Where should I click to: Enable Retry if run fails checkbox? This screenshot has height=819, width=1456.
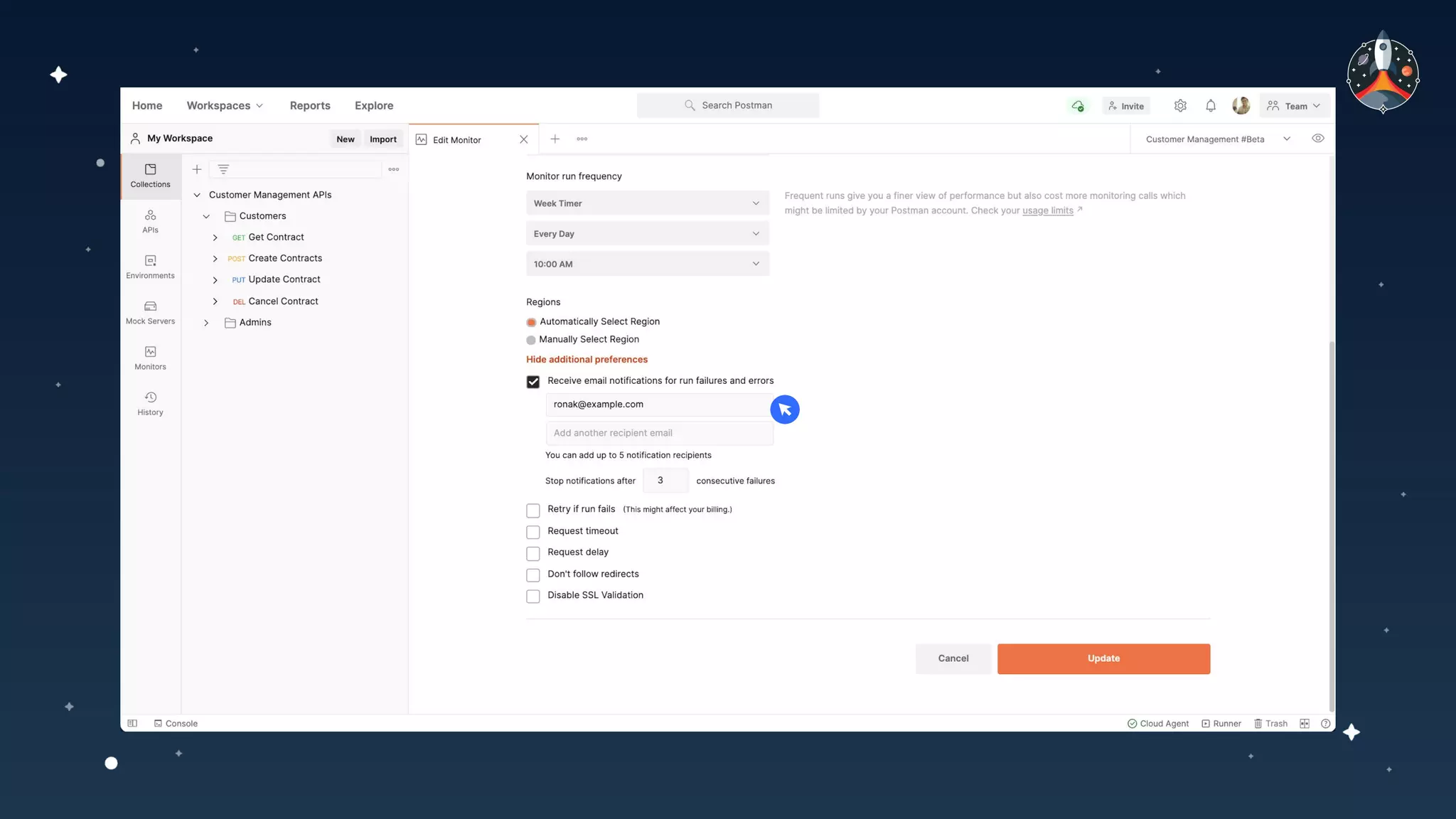532,510
